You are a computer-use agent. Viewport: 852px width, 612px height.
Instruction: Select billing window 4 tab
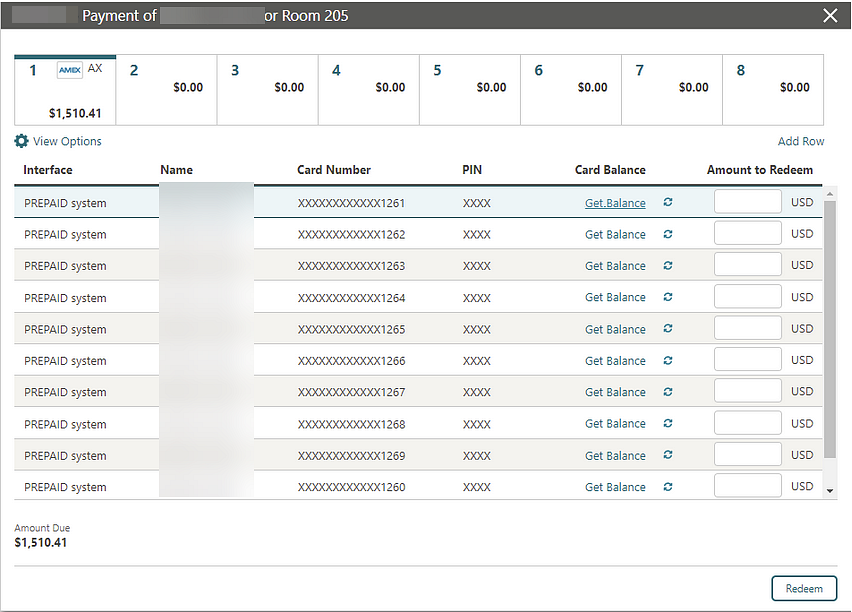tap(368, 90)
